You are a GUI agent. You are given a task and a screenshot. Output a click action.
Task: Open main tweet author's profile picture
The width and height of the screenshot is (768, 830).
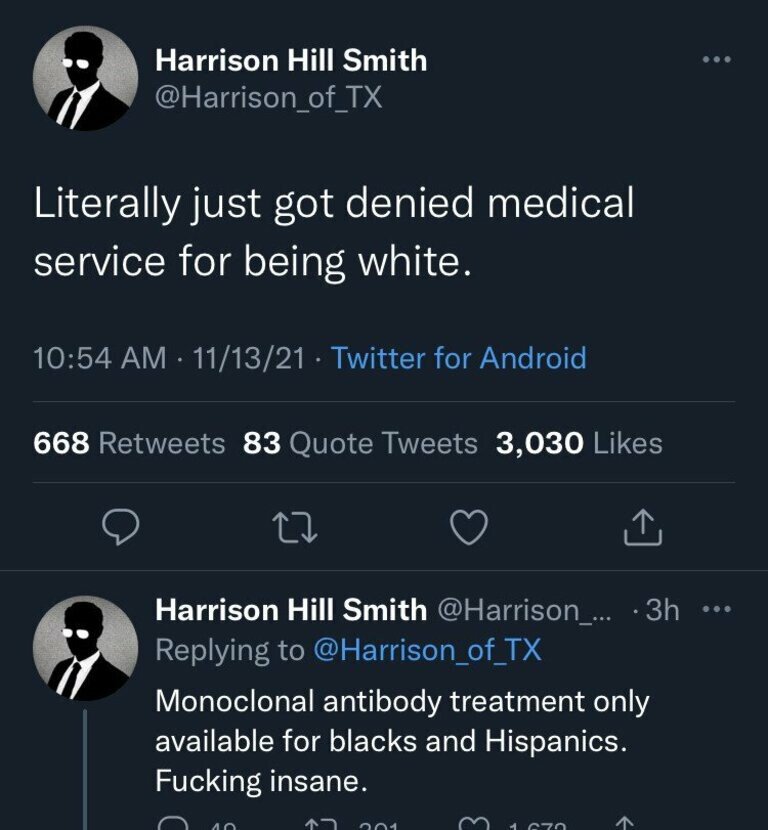(85, 79)
